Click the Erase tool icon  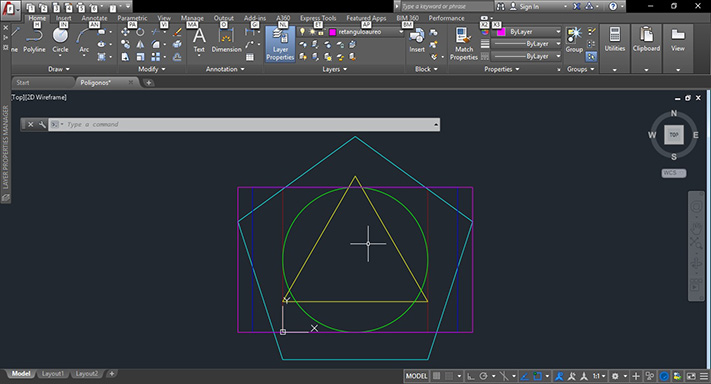pos(177,32)
